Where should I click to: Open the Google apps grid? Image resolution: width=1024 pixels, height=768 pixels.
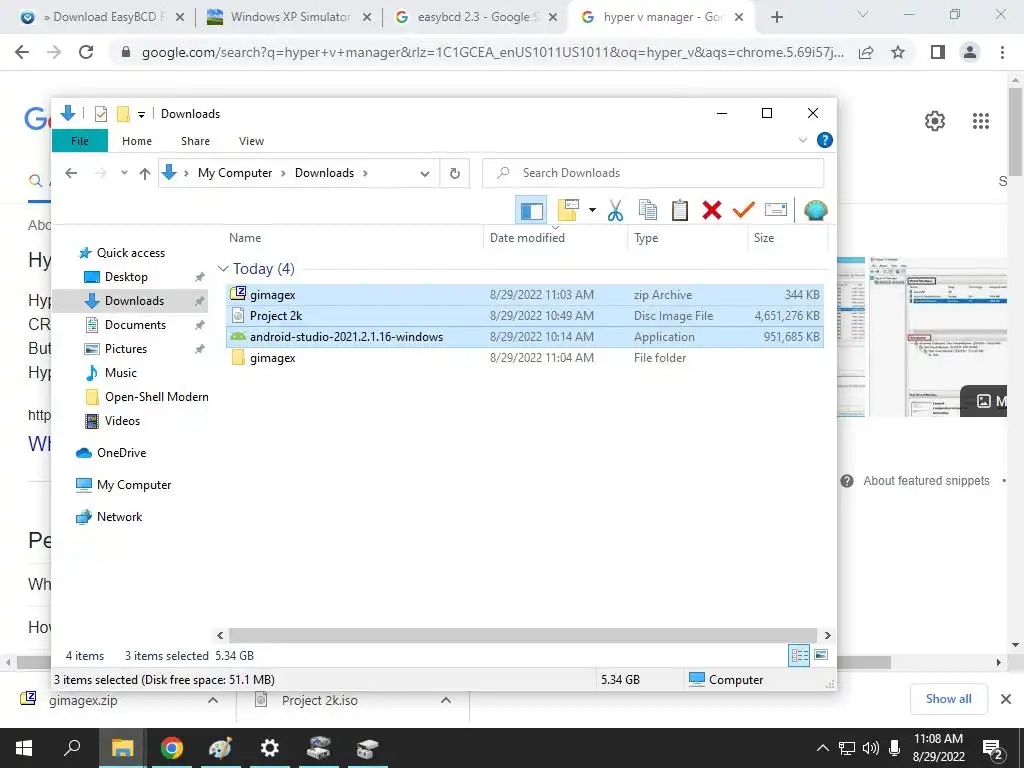(980, 121)
